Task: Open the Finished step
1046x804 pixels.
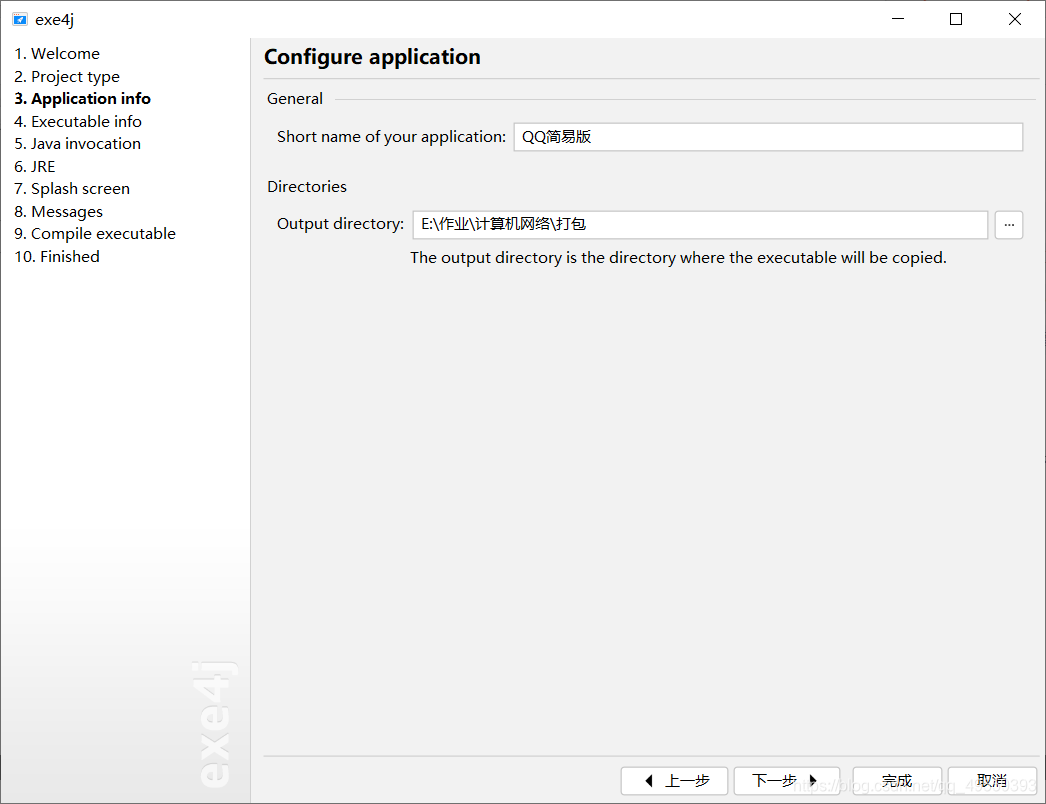Action: (57, 256)
